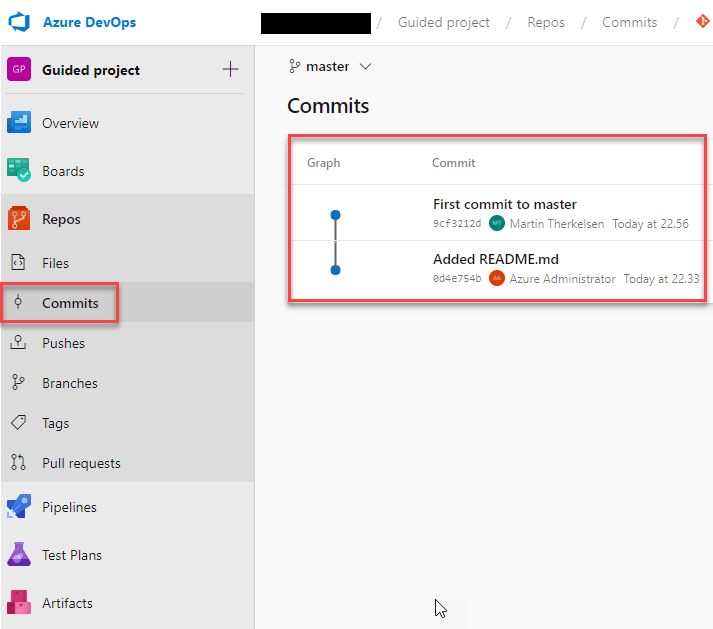Click the Branches icon in sidebar

18,382
